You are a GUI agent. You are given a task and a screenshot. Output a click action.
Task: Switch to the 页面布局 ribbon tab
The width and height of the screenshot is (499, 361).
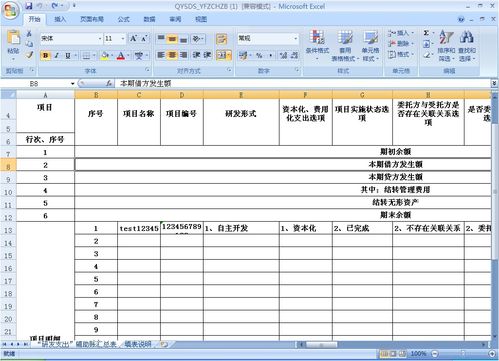tap(92, 19)
